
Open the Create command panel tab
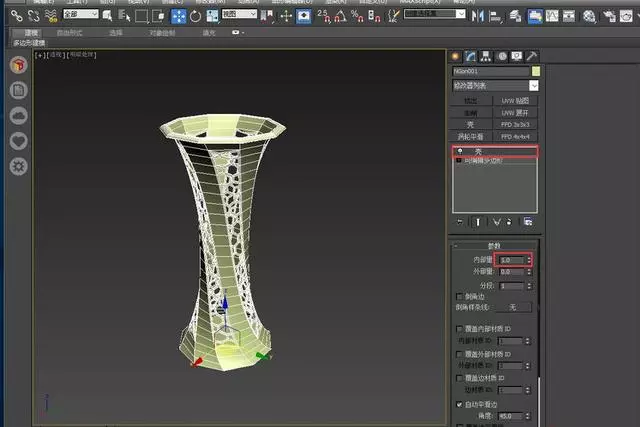pos(456,56)
